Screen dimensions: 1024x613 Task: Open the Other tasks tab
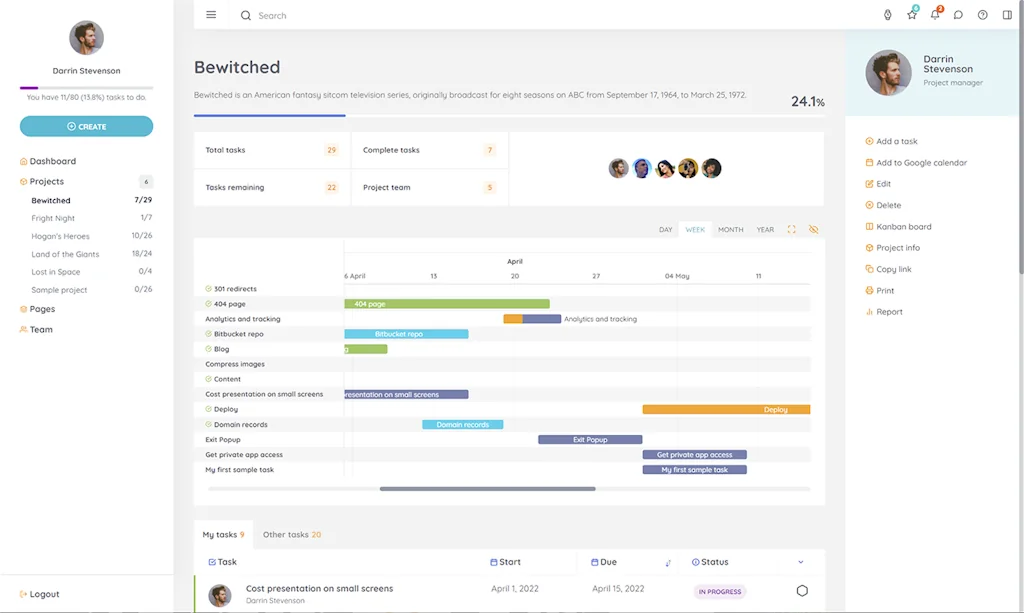[x=291, y=534]
